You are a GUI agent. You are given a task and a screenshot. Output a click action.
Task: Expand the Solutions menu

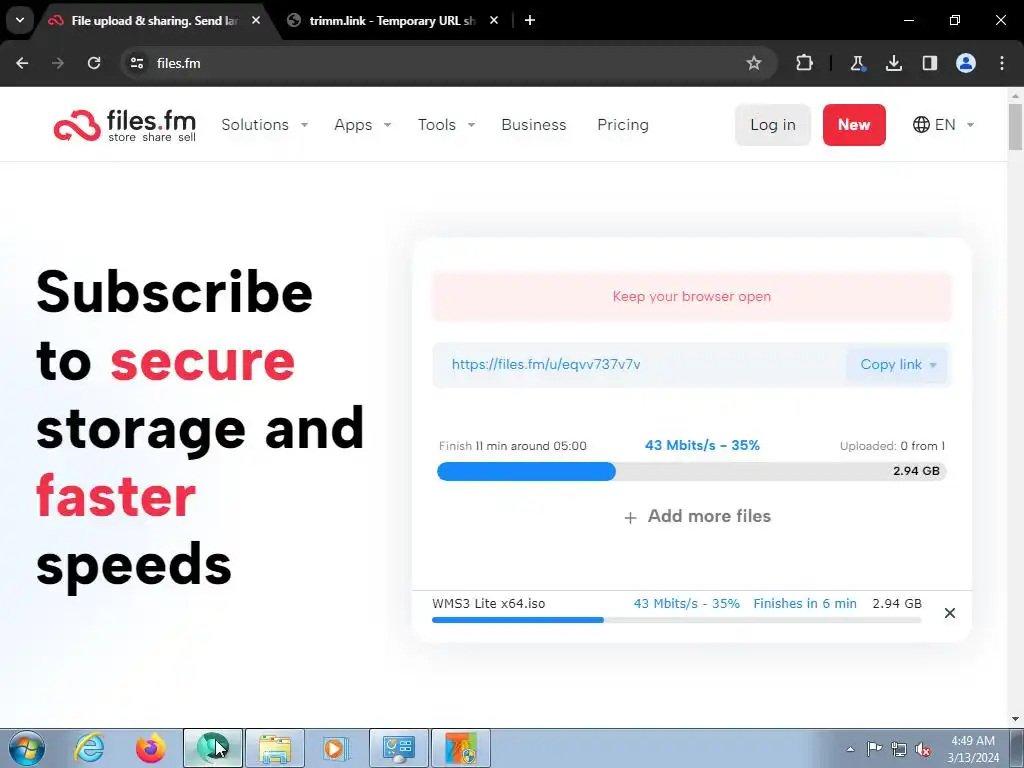click(264, 125)
